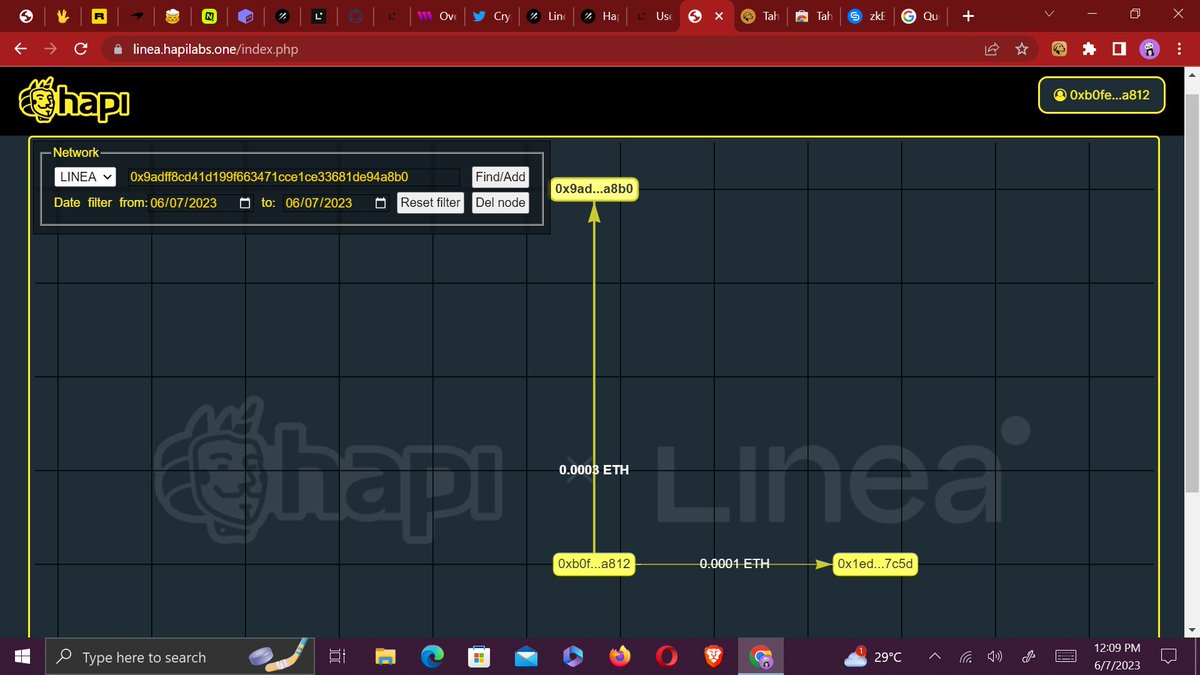
Task: Reload the page
Action: click(x=81, y=48)
